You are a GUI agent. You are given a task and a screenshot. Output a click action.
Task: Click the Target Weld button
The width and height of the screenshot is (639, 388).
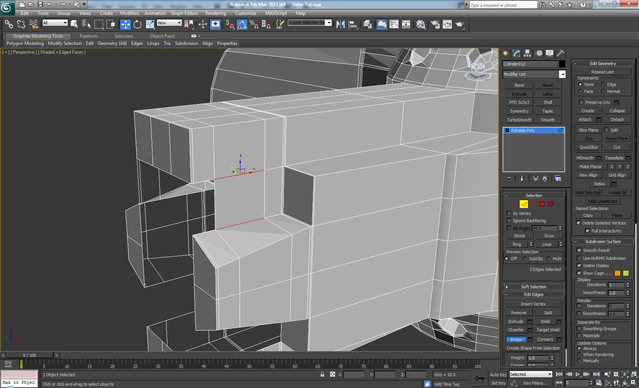(x=548, y=330)
